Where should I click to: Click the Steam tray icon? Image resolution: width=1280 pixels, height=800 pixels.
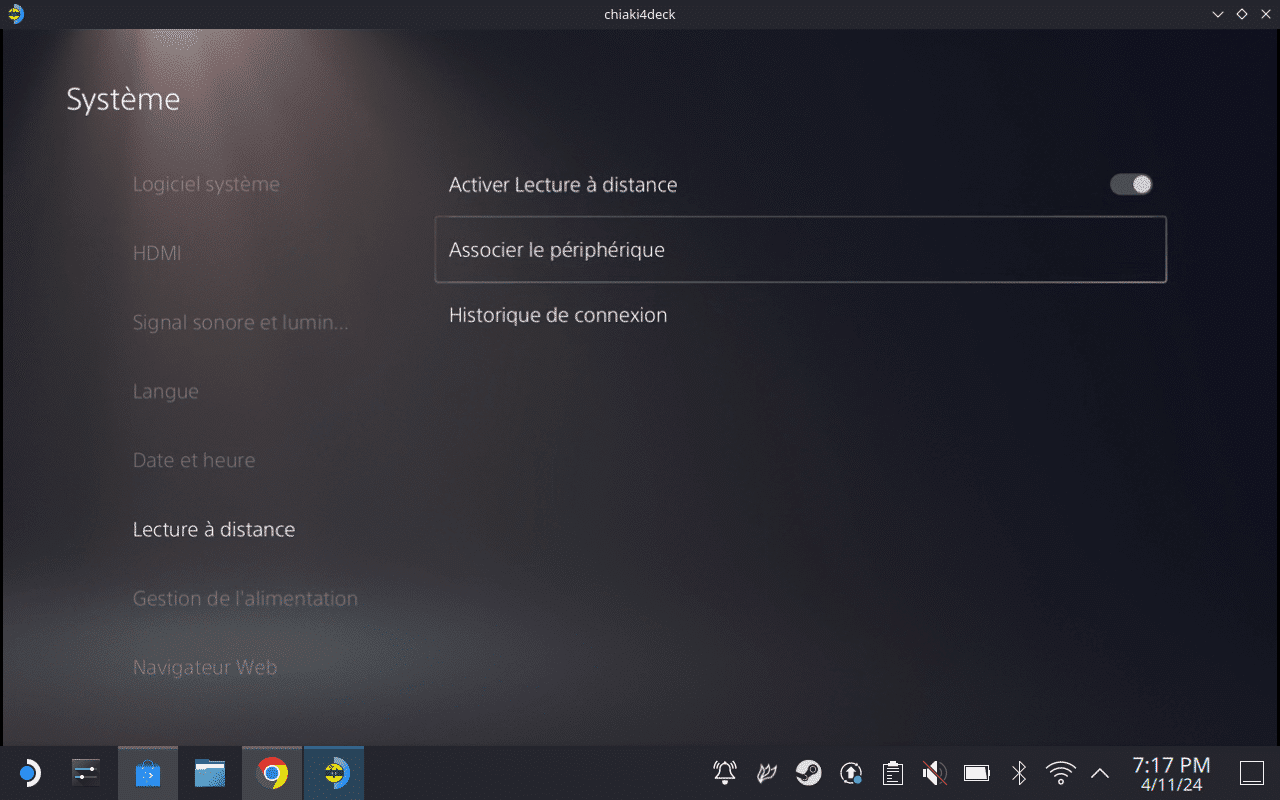808,773
